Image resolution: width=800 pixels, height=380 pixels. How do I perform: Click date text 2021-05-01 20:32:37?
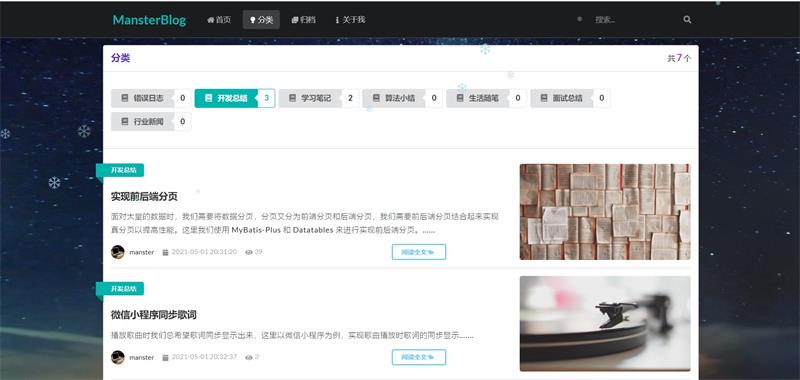pyautogui.click(x=204, y=357)
